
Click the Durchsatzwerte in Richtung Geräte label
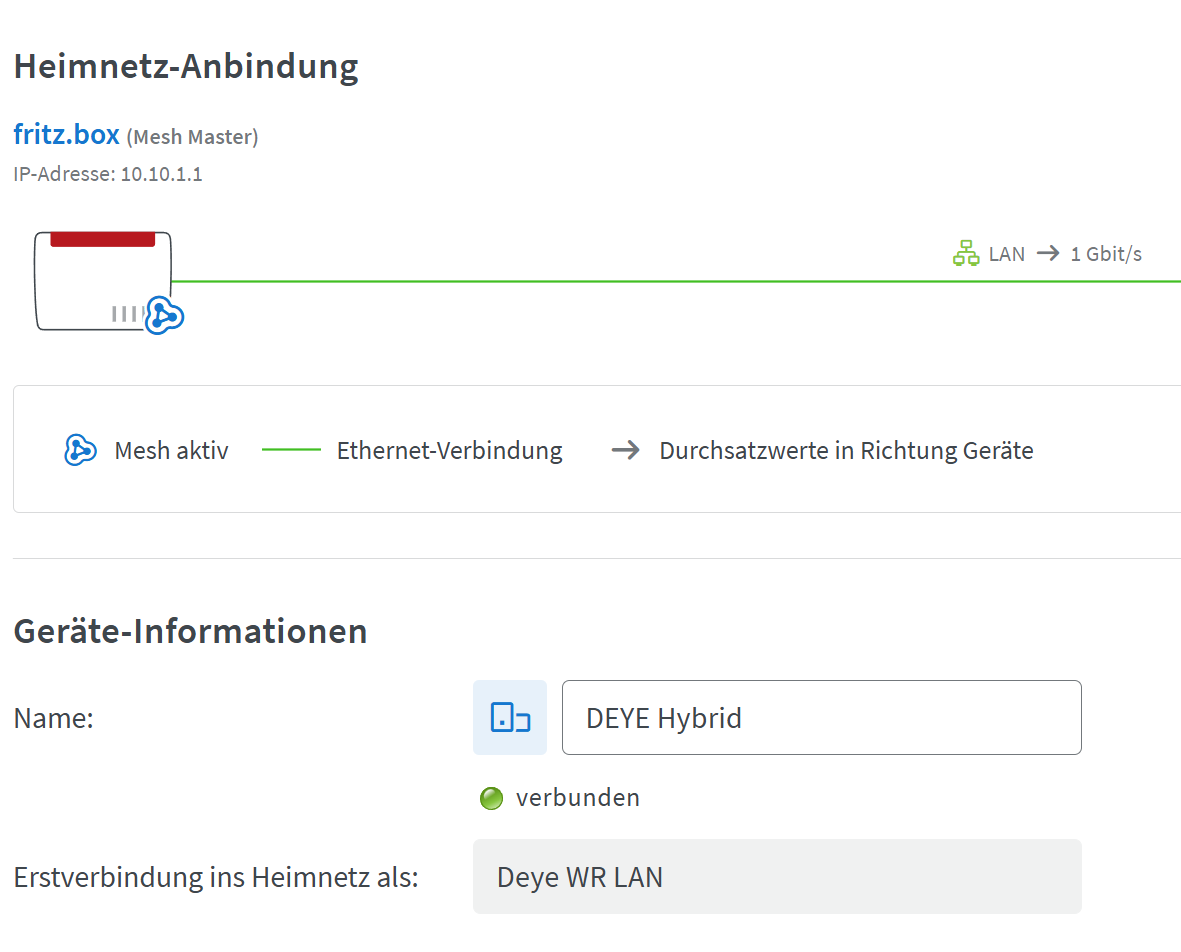pos(846,450)
